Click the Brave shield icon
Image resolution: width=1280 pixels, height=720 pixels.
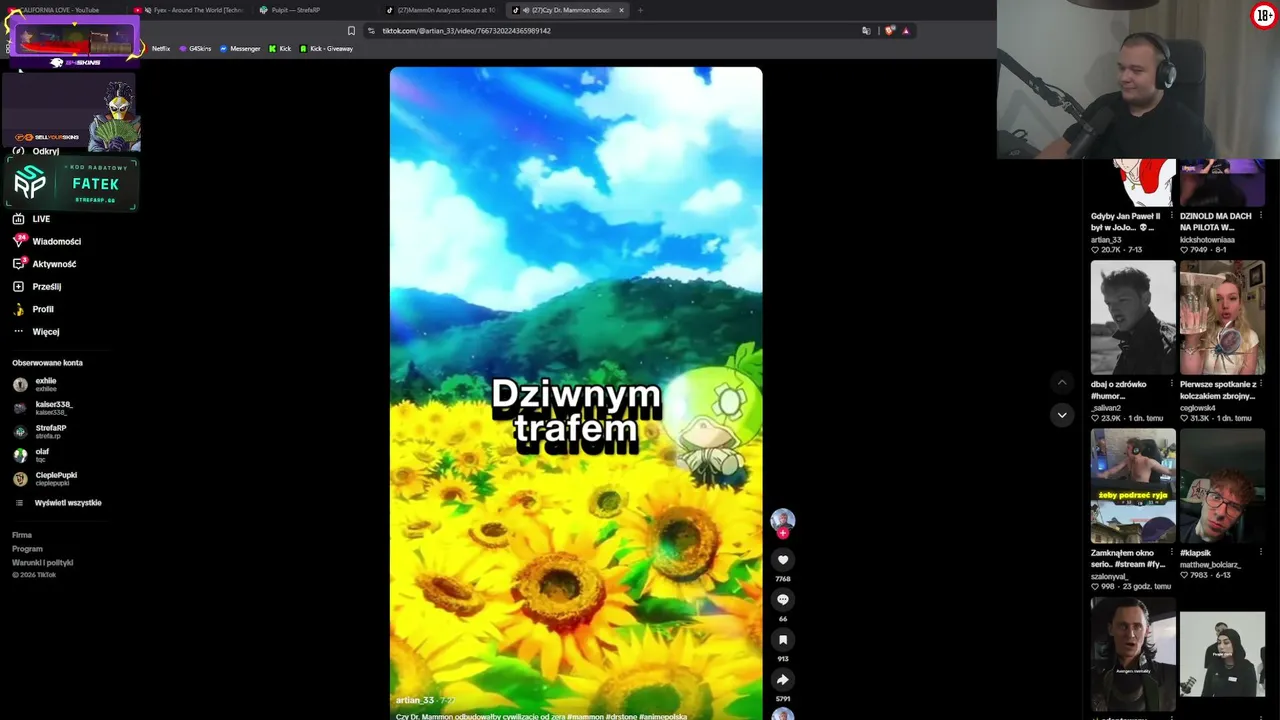pos(889,31)
